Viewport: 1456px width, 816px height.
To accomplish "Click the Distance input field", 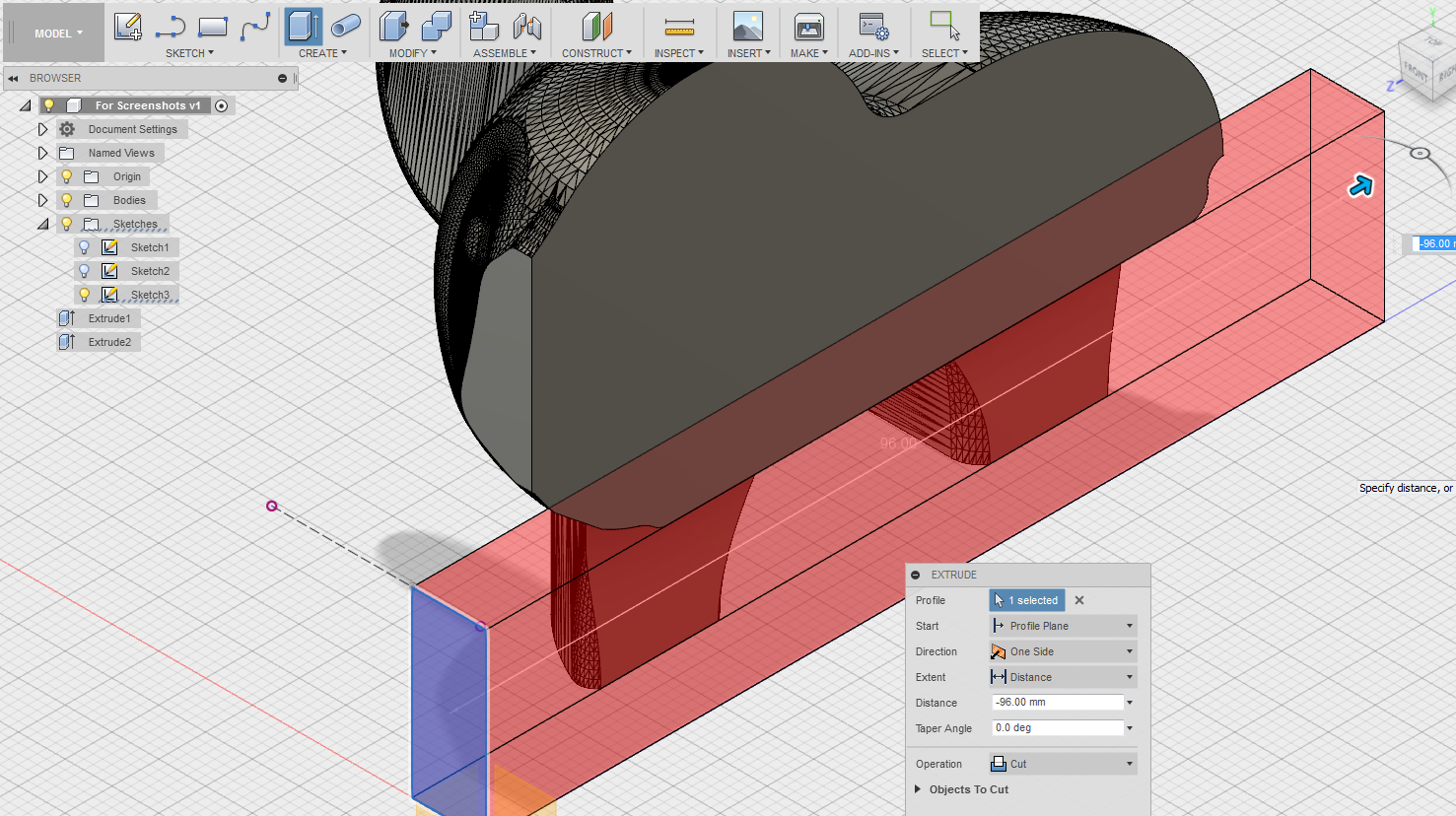I will 1057,703.
